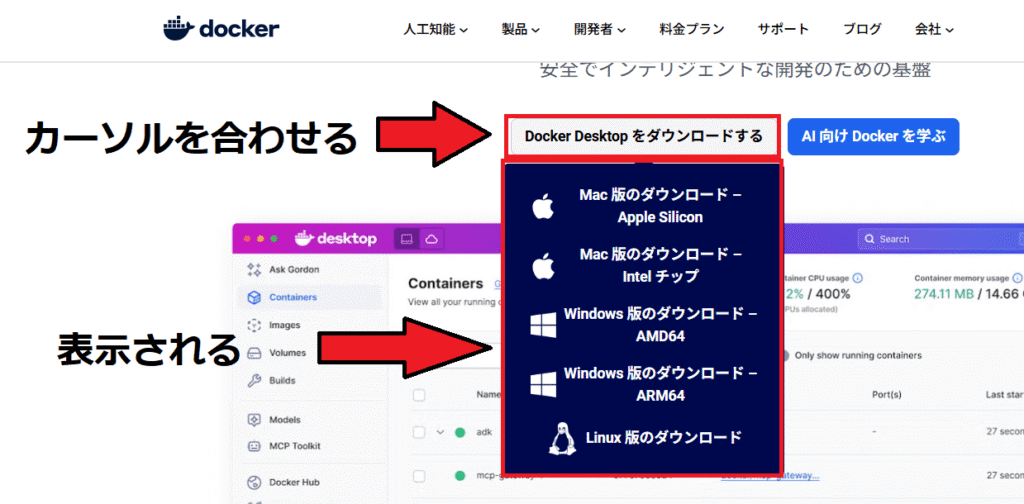Tick the select-all checkbox in table header

419,395
